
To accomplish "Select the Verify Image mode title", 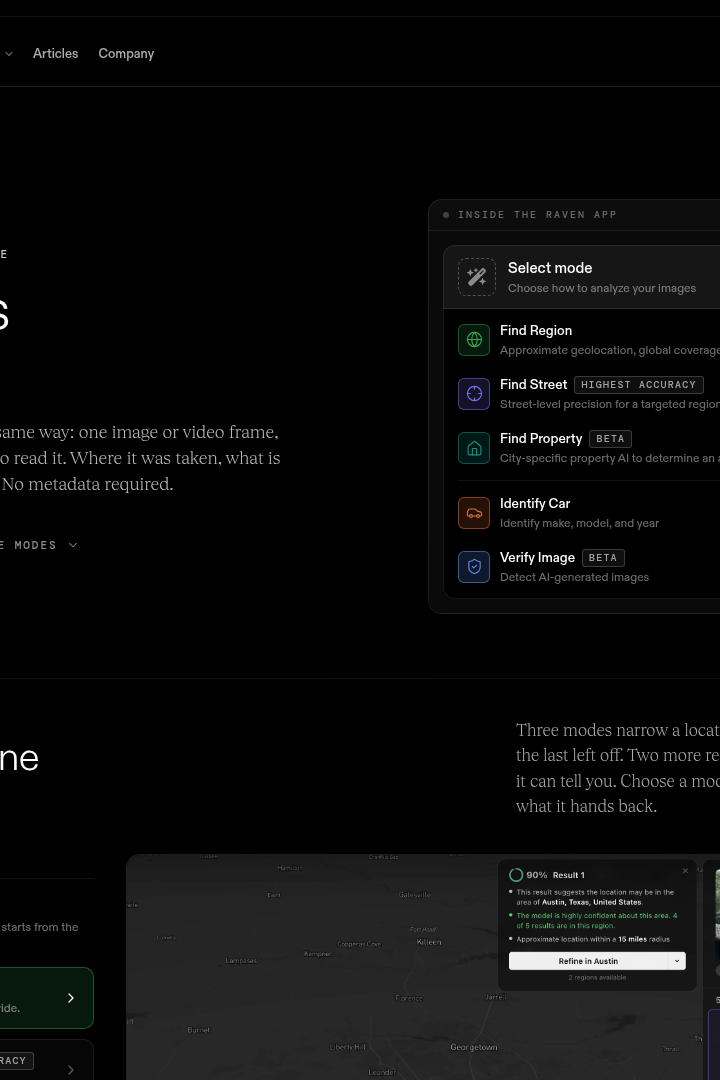I will tap(537, 557).
